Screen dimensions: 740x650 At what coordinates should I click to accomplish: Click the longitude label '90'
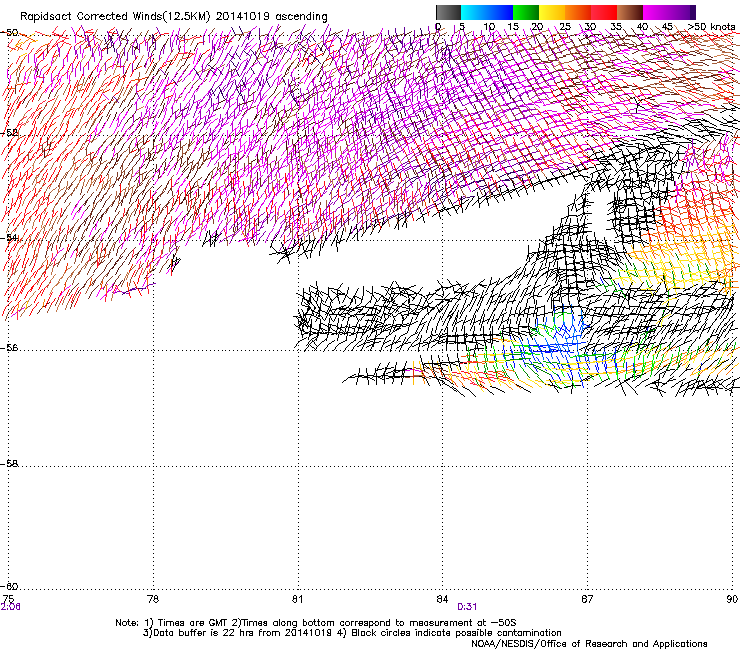tap(732, 599)
